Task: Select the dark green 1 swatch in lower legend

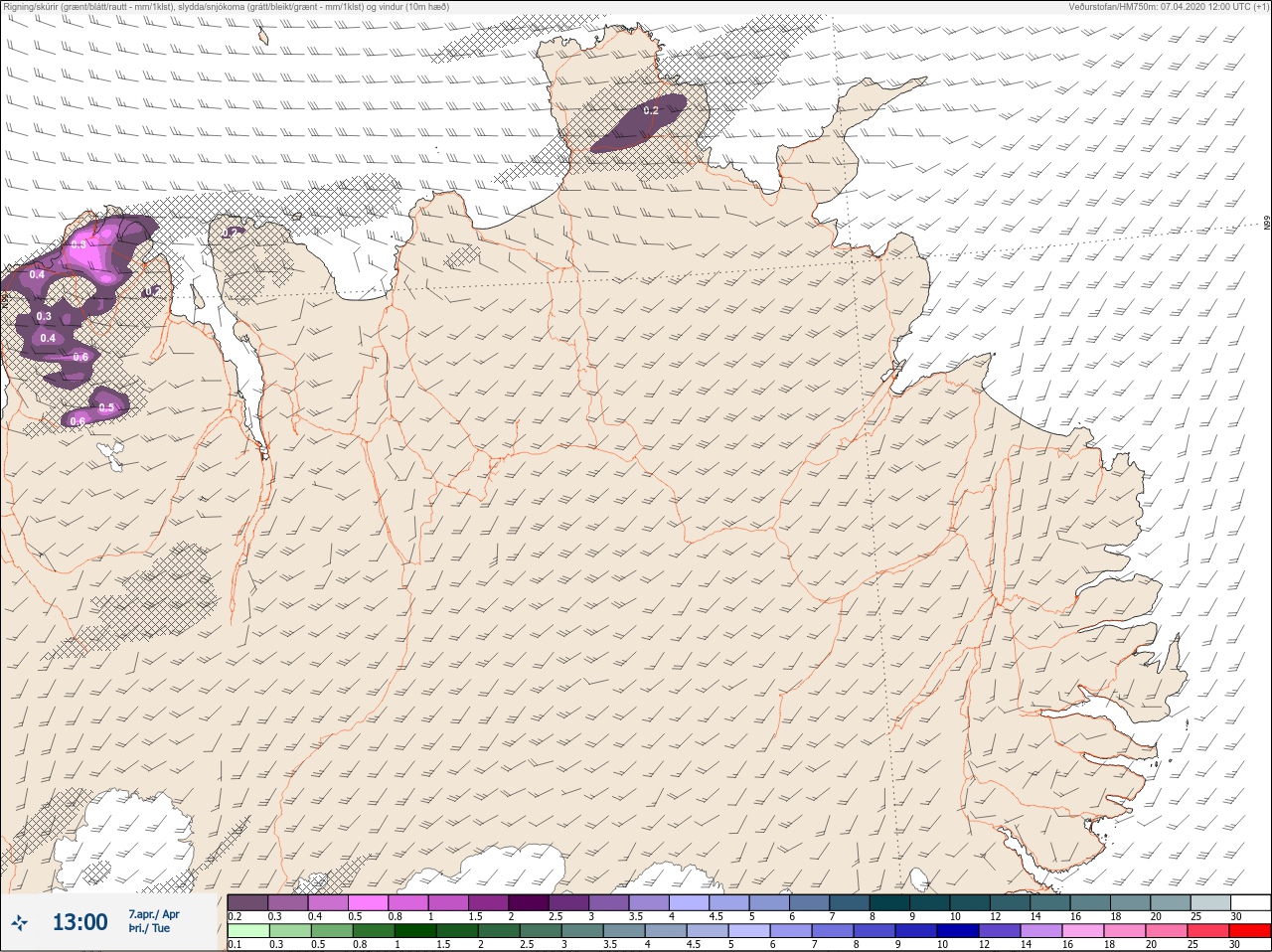Action: (414, 931)
